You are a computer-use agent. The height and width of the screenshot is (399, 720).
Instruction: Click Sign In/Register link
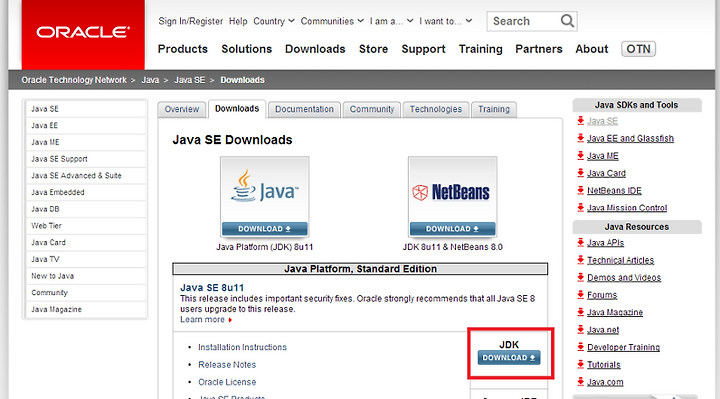click(191, 21)
